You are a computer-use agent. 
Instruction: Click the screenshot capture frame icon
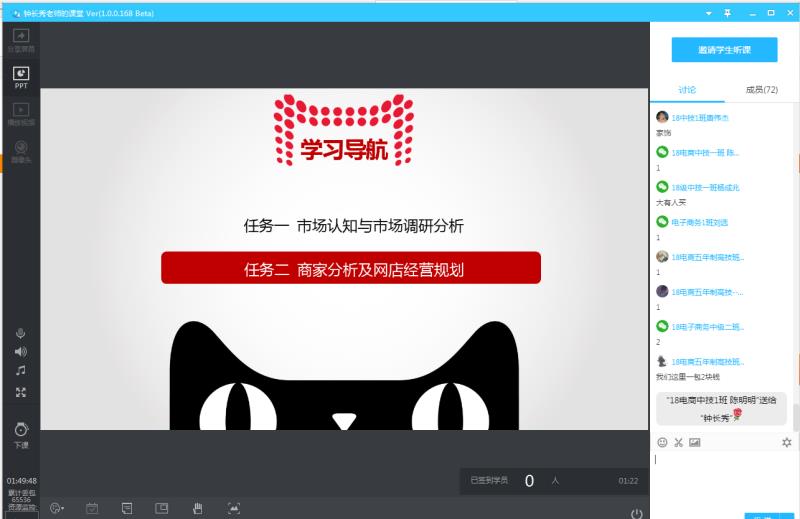click(234, 508)
